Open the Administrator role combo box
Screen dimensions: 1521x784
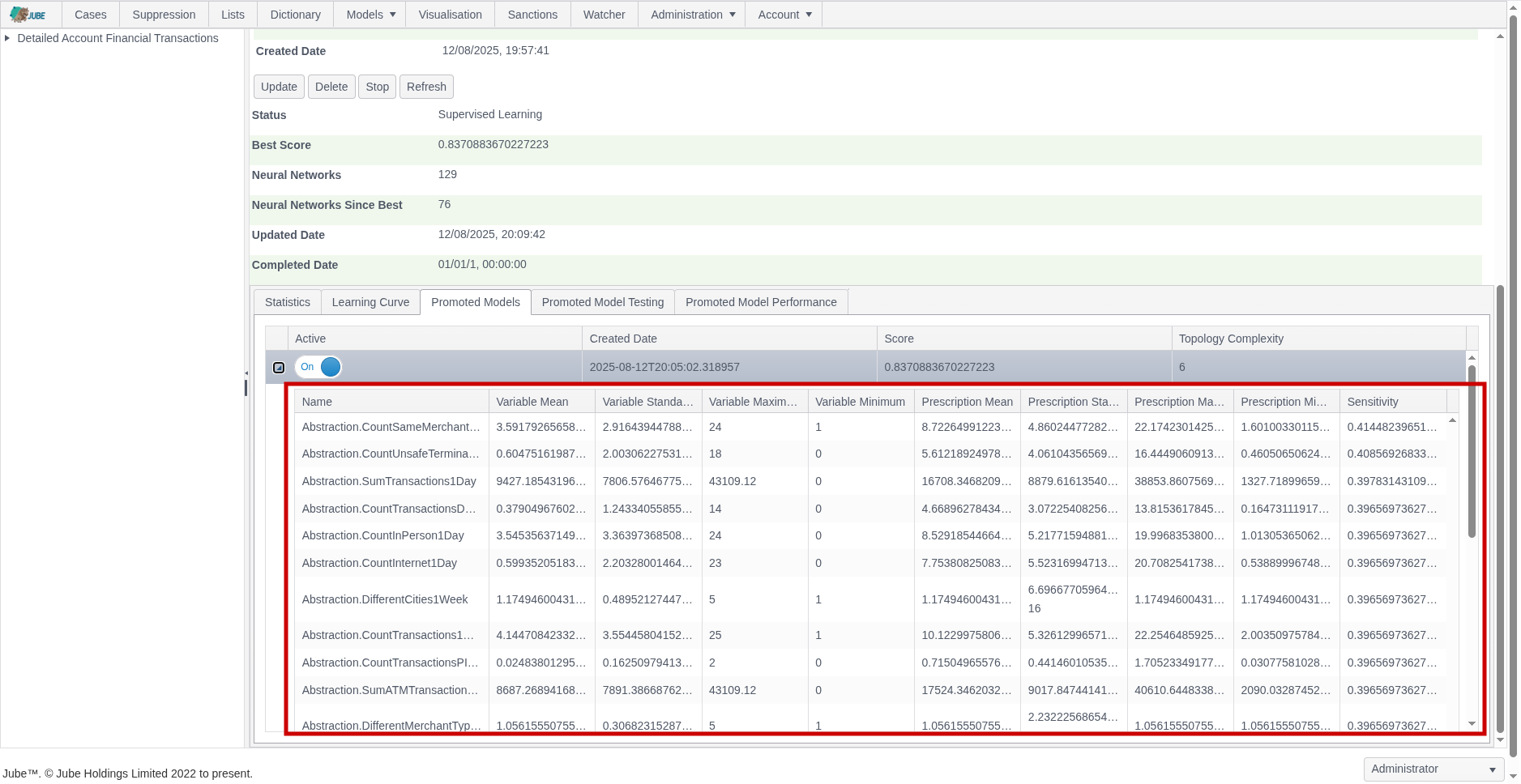click(x=1433, y=769)
